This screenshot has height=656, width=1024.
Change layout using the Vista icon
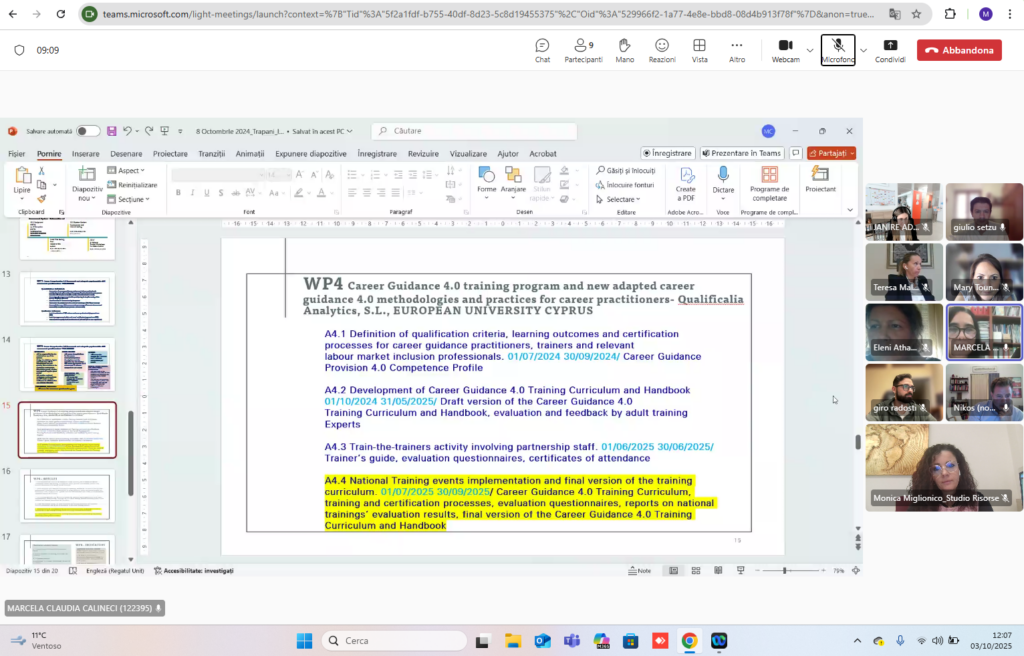(x=699, y=50)
